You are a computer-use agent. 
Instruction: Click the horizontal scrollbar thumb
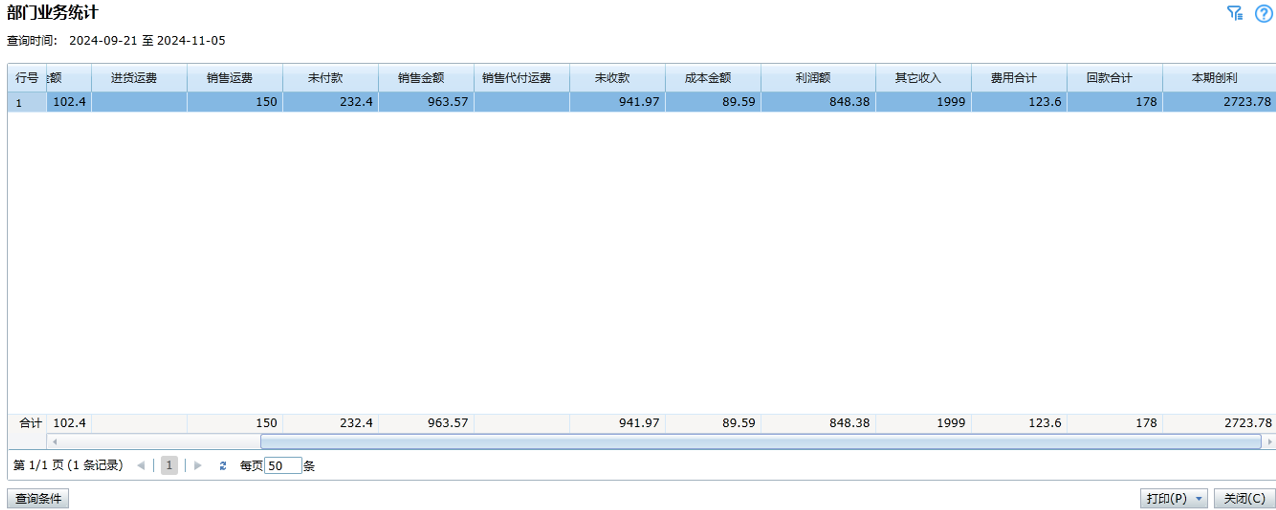(760, 441)
